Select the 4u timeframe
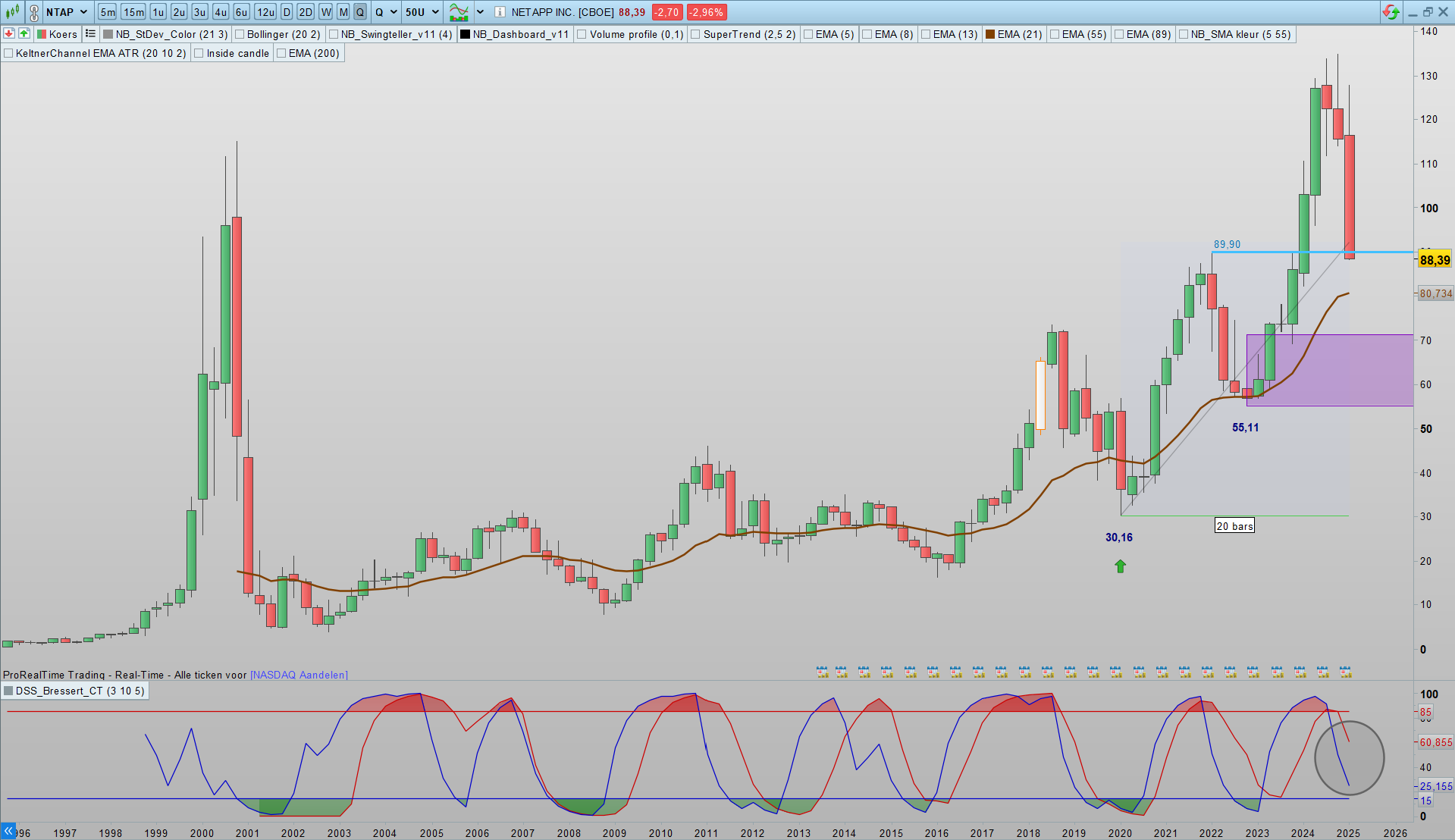The width and height of the screenshot is (1455, 840). 221,12
